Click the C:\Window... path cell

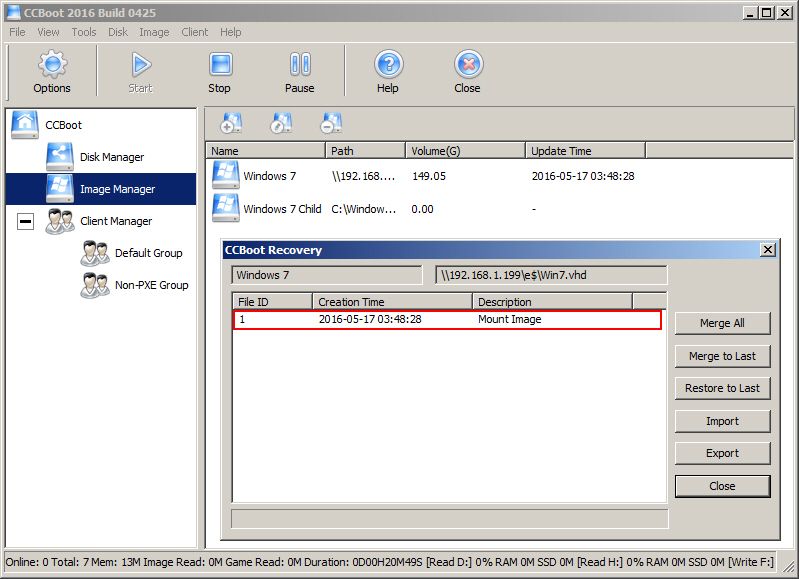(364, 209)
